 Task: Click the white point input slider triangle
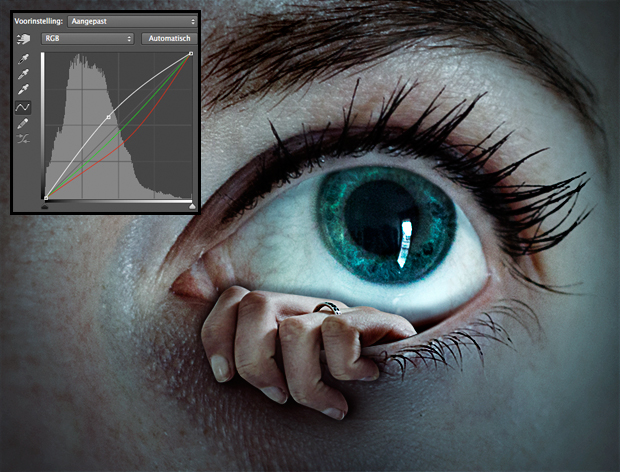(x=192, y=206)
